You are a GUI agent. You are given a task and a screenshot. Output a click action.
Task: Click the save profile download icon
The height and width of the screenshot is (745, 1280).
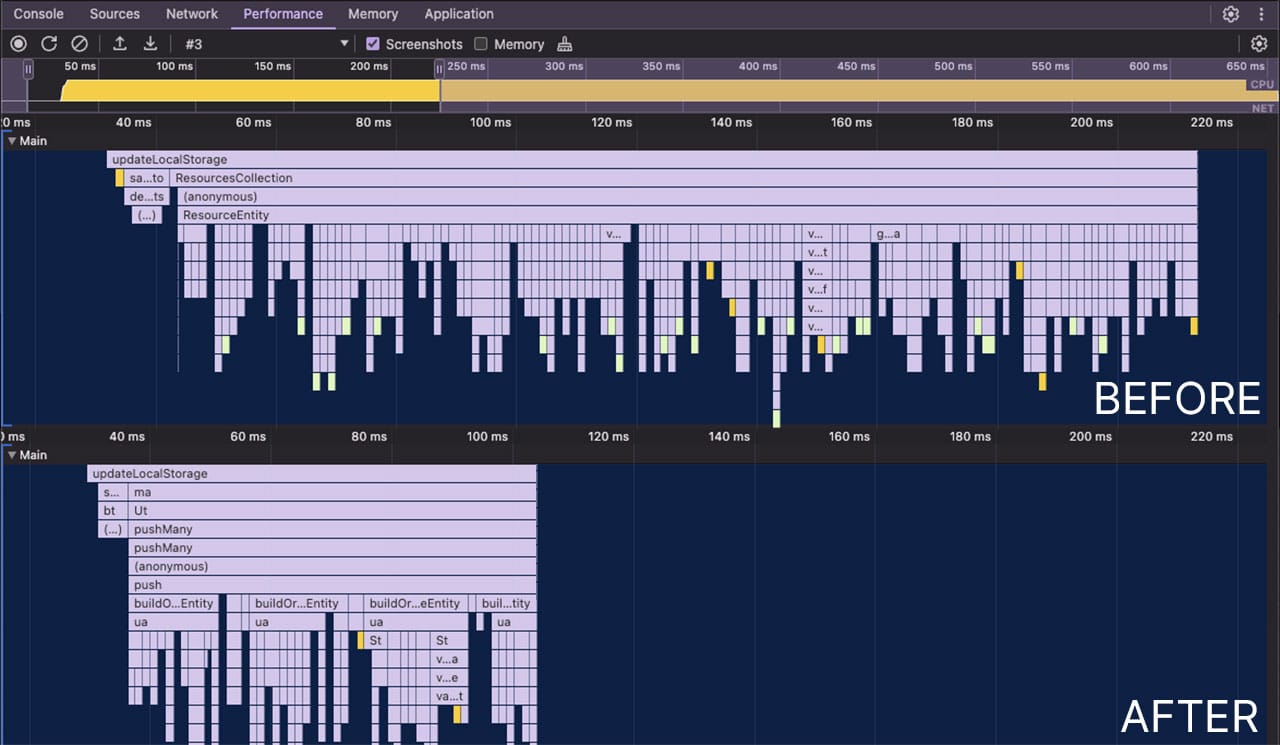[x=150, y=44]
